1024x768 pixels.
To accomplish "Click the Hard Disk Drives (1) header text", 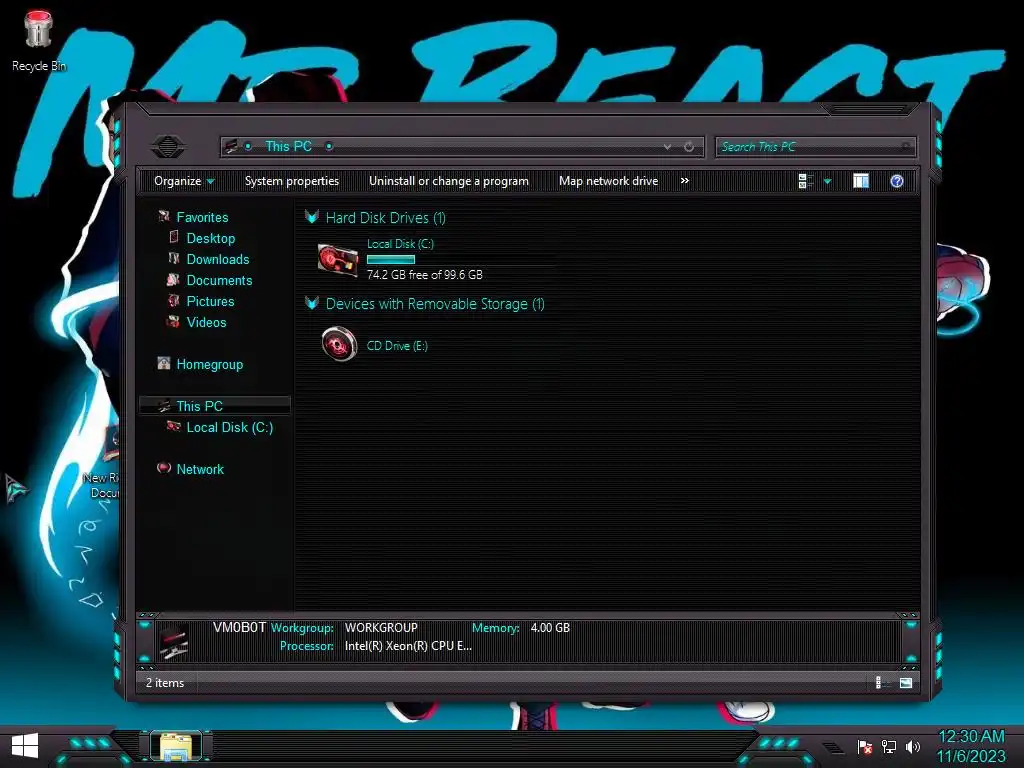I will pyautogui.click(x=385, y=217).
